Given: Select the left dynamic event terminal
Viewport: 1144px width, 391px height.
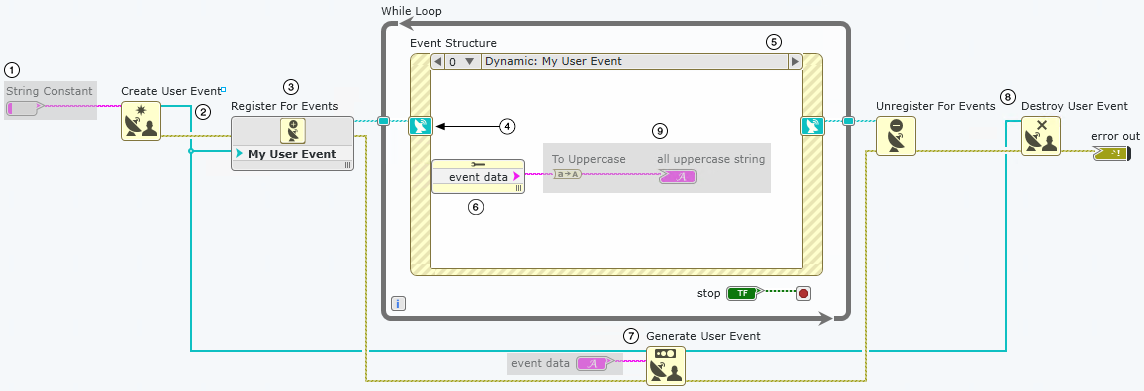Looking at the screenshot, I should 421,126.
